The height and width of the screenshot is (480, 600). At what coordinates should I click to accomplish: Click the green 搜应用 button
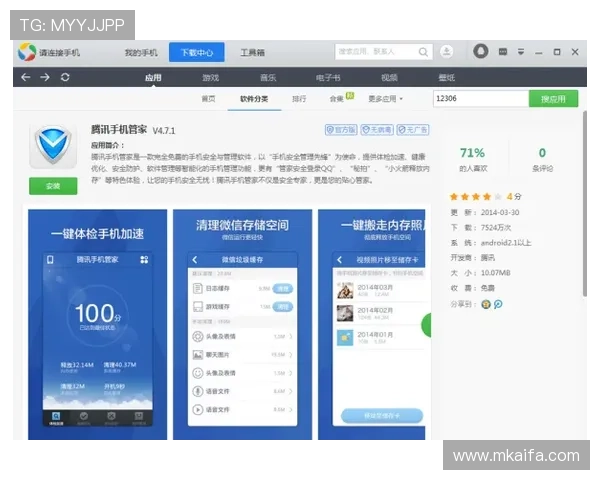point(553,99)
